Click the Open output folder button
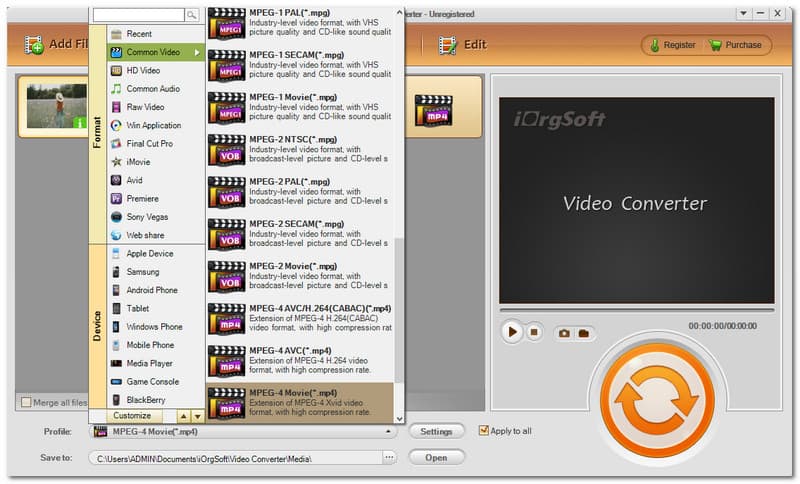800x484 pixels. click(x=436, y=457)
